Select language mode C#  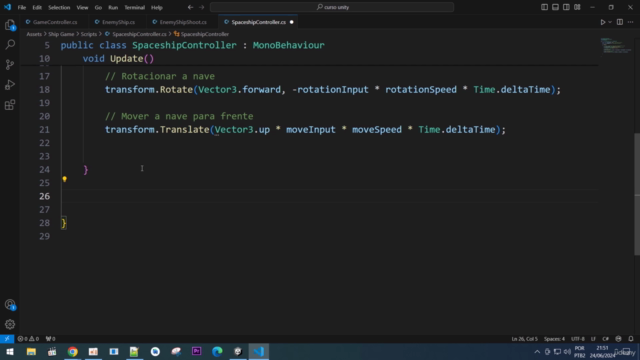click(605, 339)
